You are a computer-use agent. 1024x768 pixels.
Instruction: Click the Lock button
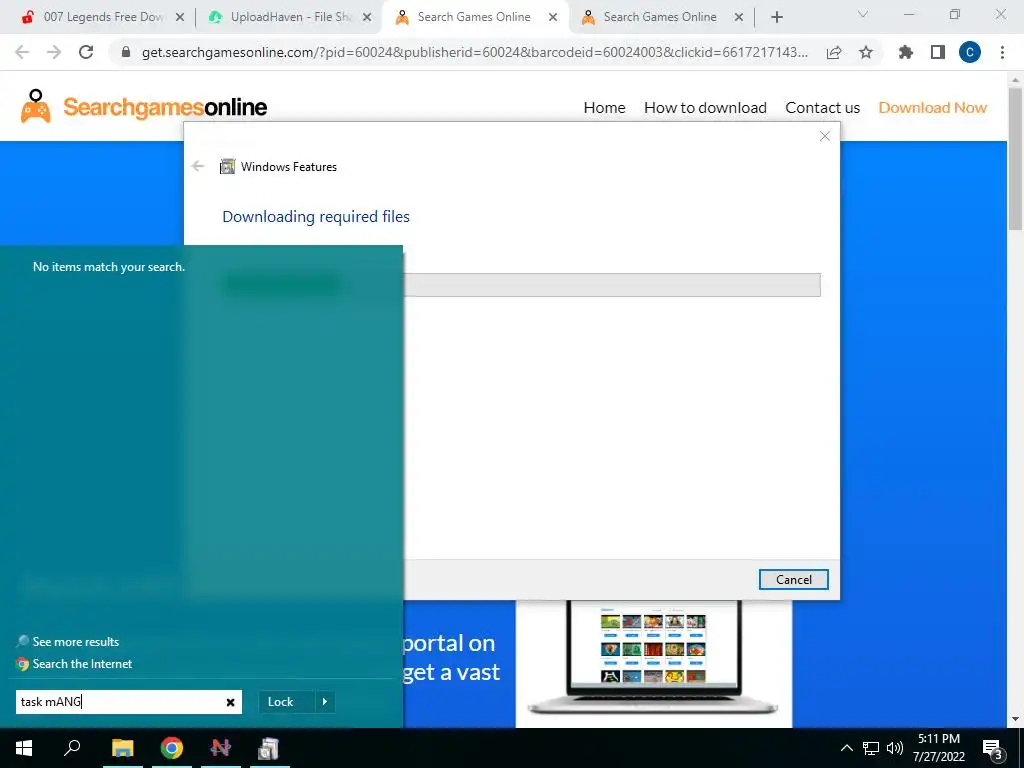(x=281, y=701)
